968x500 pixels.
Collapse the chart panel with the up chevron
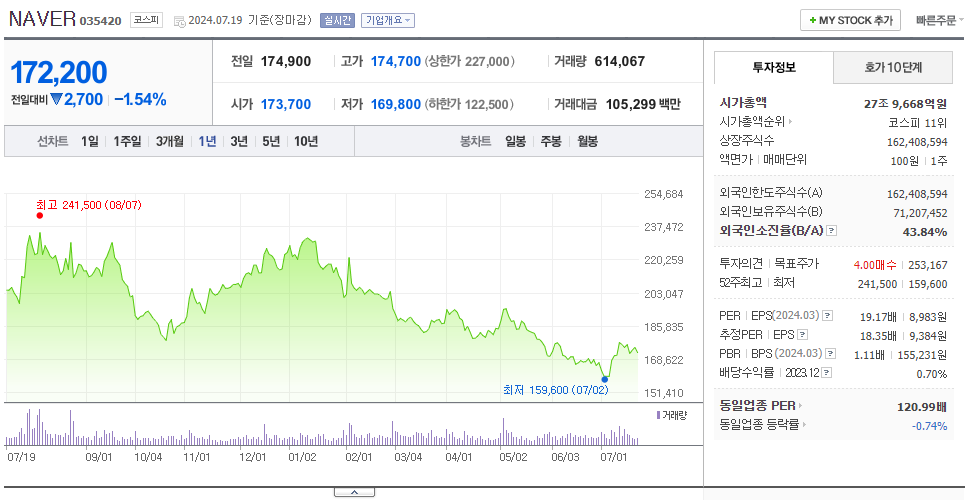(x=354, y=493)
